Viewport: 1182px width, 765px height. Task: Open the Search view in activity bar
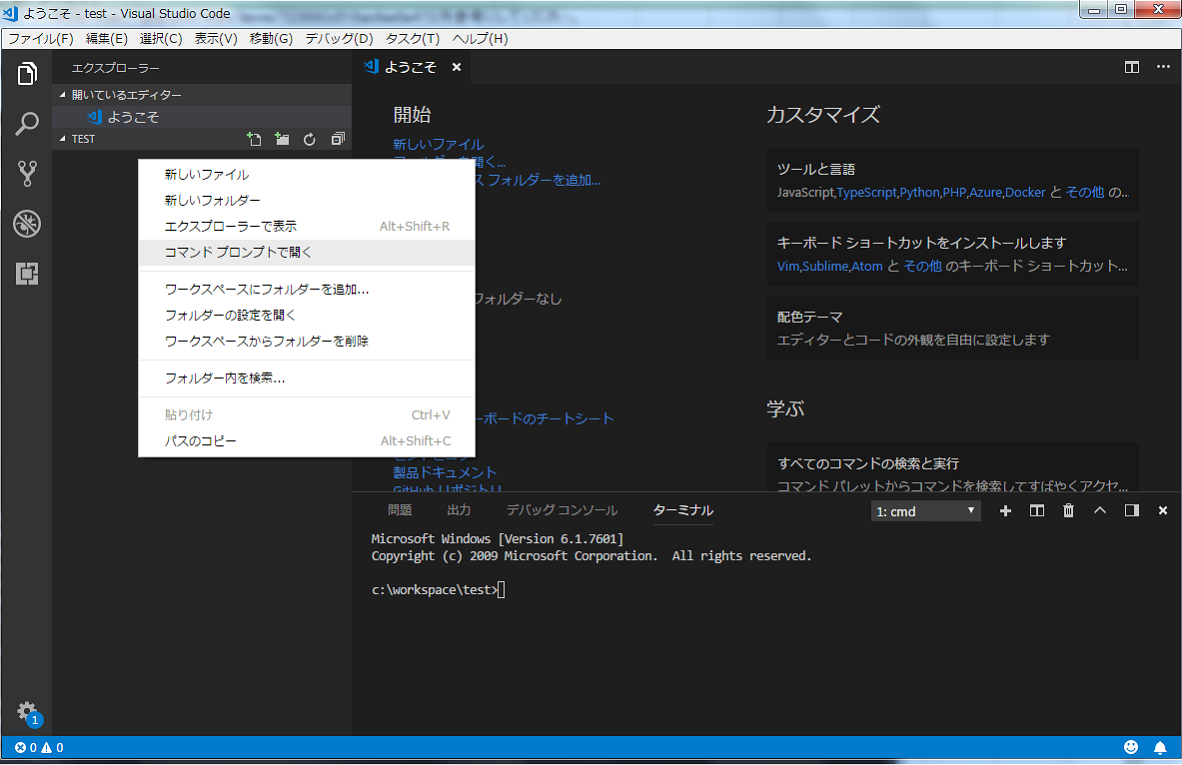point(27,124)
